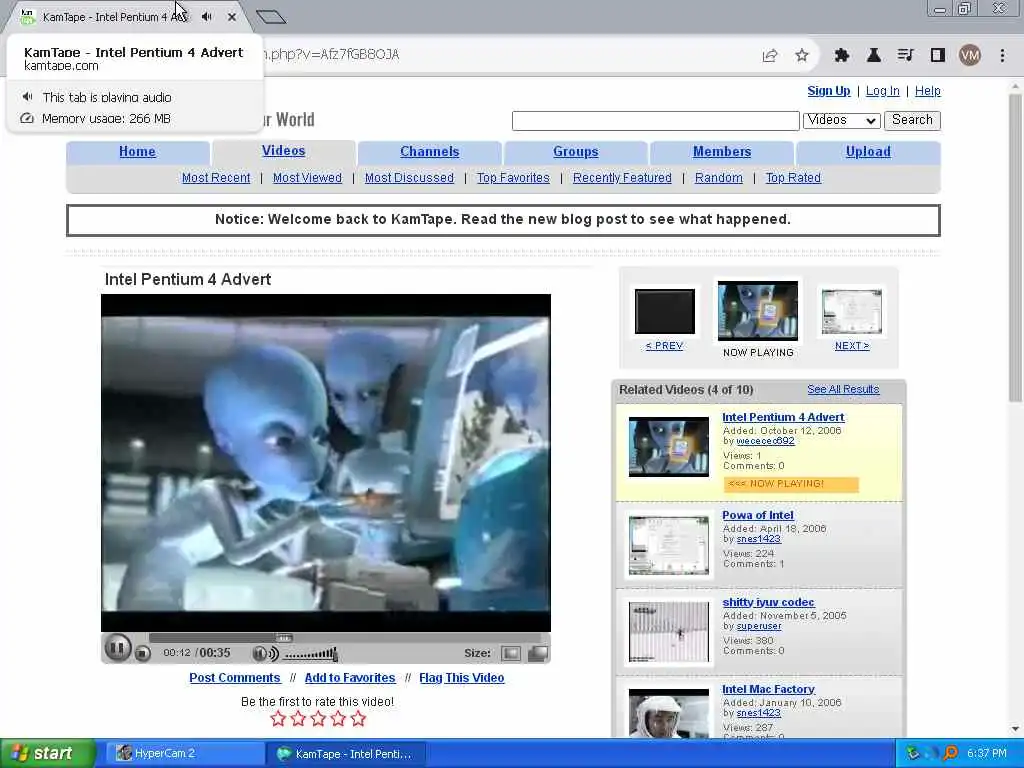Show Most Discussed videos
The image size is (1024, 768).
[x=409, y=178]
